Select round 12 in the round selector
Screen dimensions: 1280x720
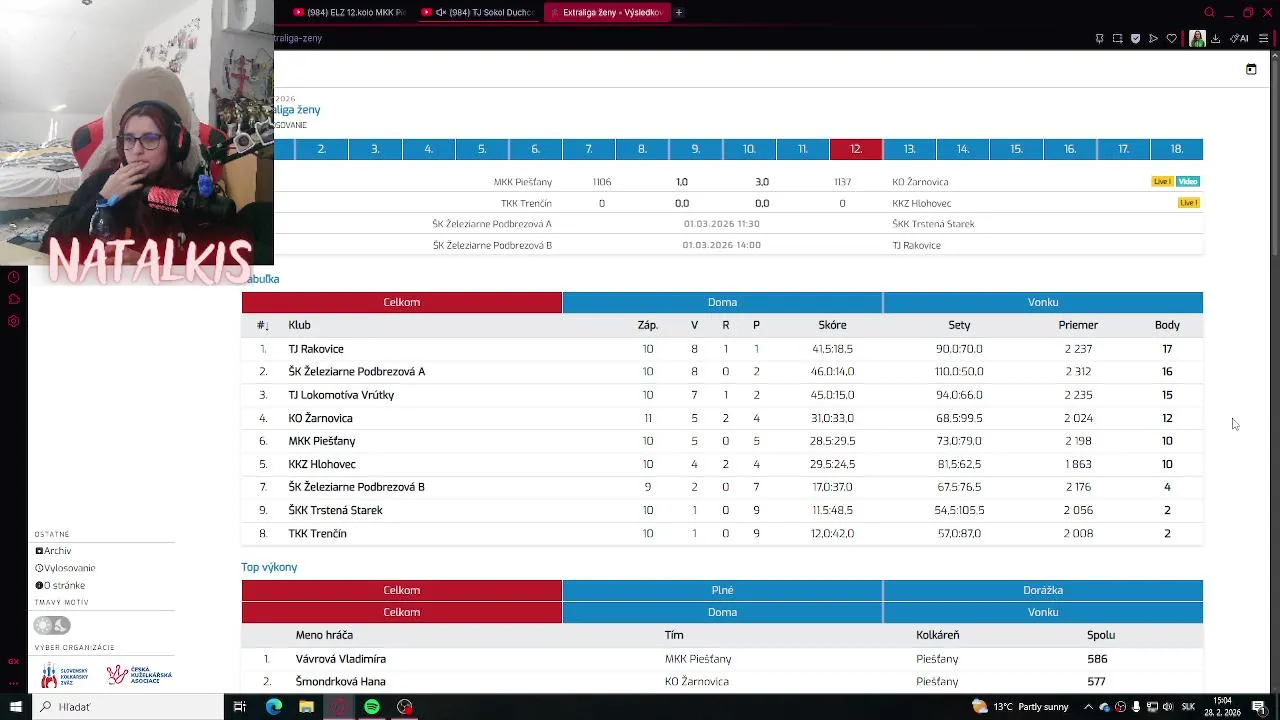(x=855, y=149)
